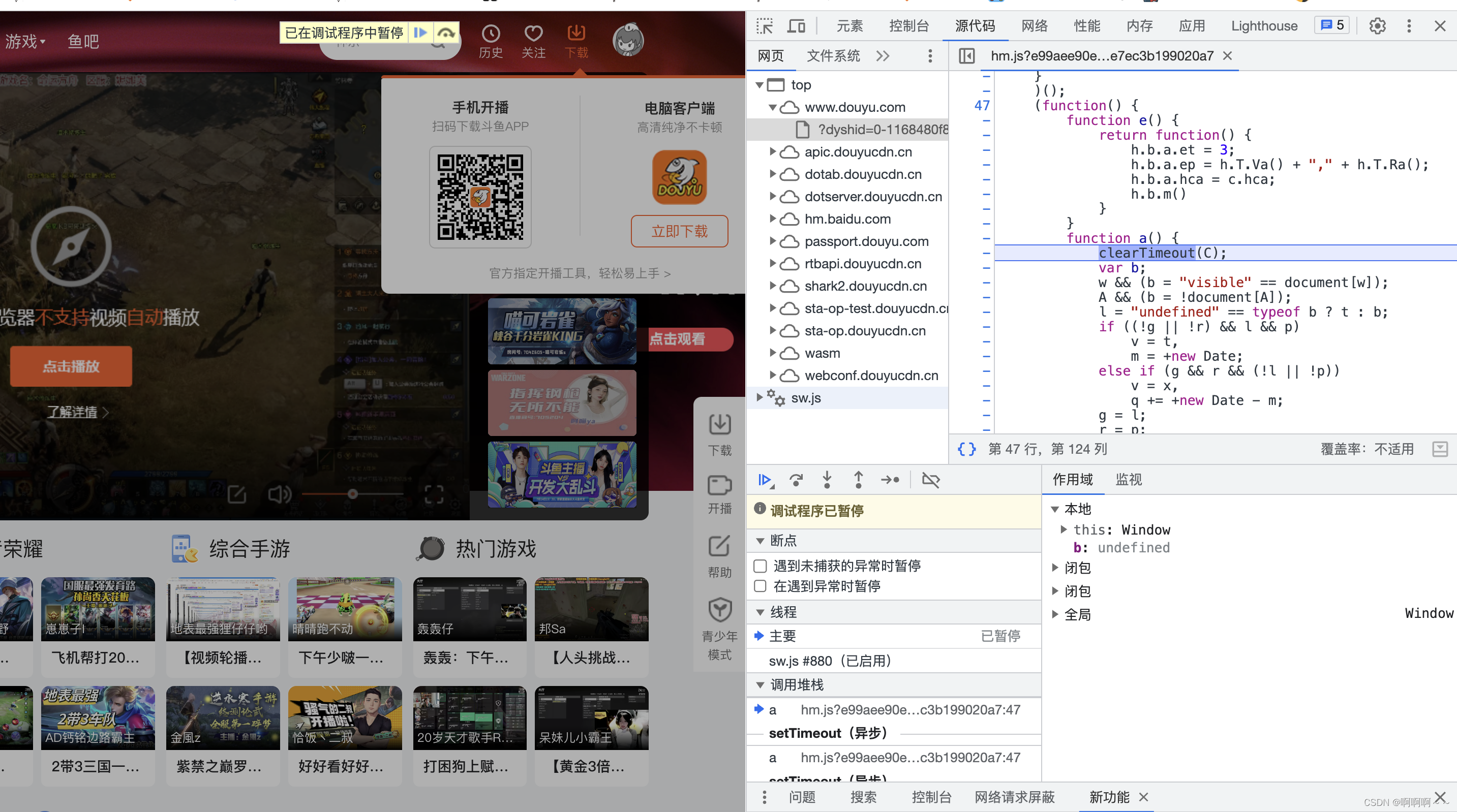Screen dimensions: 1457x812
Task: Close the 新功能 drawer tab
Action: point(1144,797)
